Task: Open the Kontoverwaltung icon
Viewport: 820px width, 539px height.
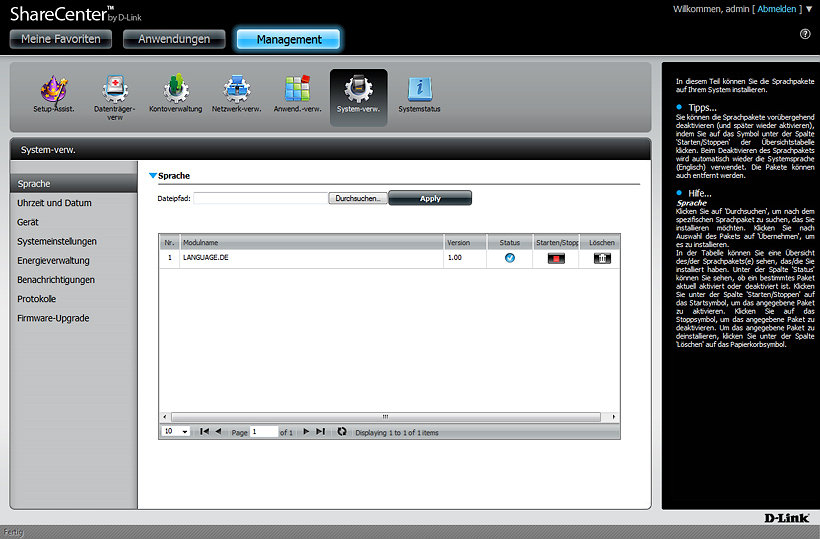Action: tap(176, 89)
